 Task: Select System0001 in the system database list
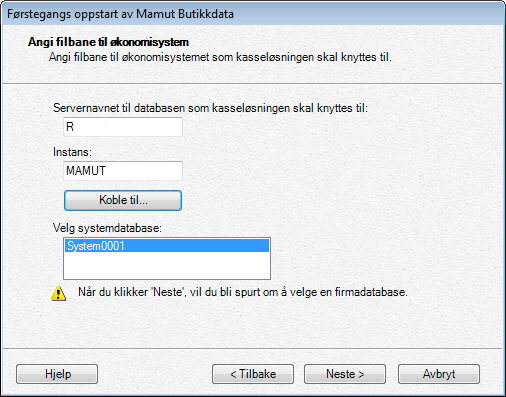(167, 246)
